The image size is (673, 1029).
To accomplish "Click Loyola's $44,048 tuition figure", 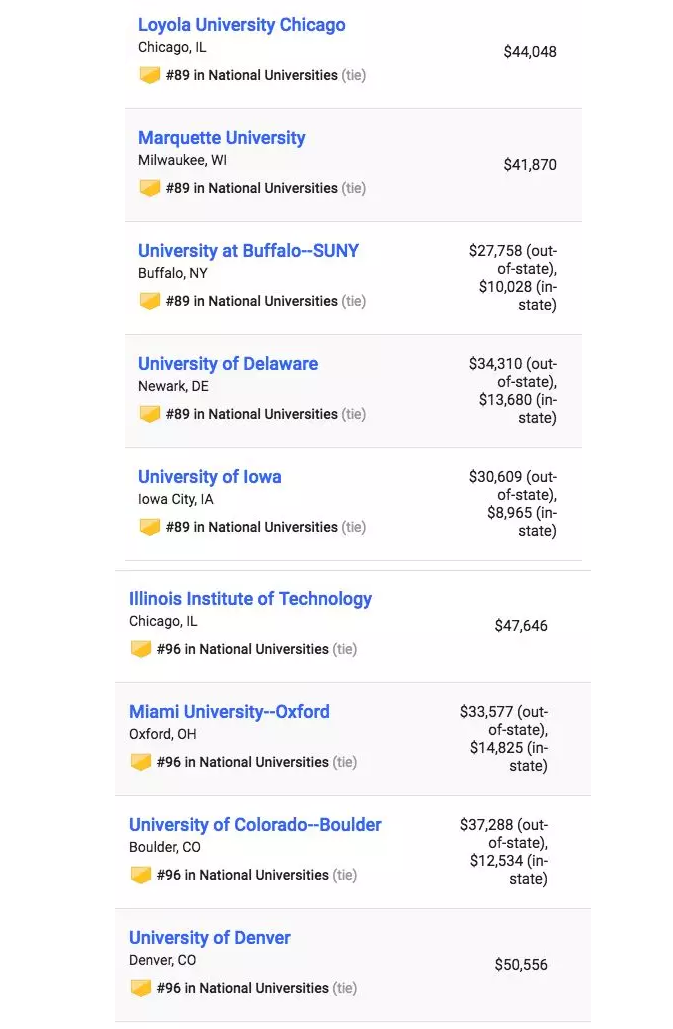I will pyautogui.click(x=530, y=52).
